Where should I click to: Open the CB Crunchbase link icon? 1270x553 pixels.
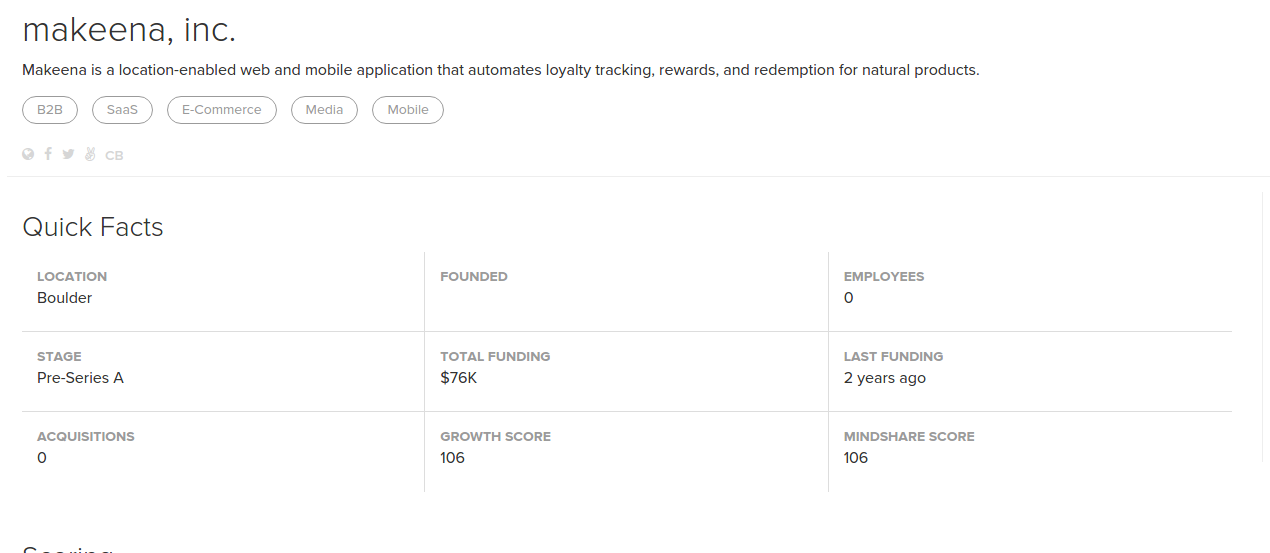tap(114, 155)
